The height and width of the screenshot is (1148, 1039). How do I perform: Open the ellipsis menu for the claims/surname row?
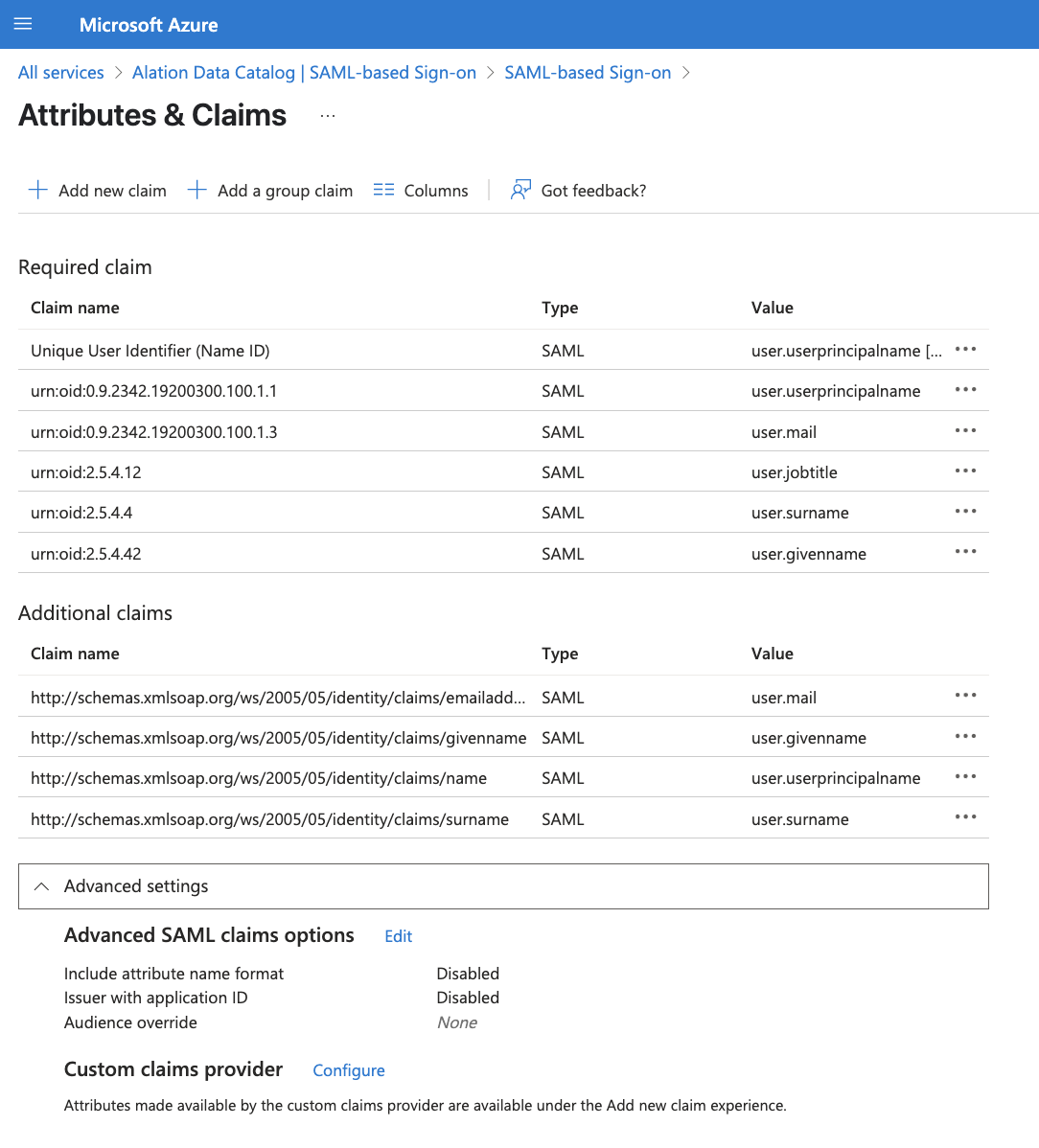click(x=966, y=816)
